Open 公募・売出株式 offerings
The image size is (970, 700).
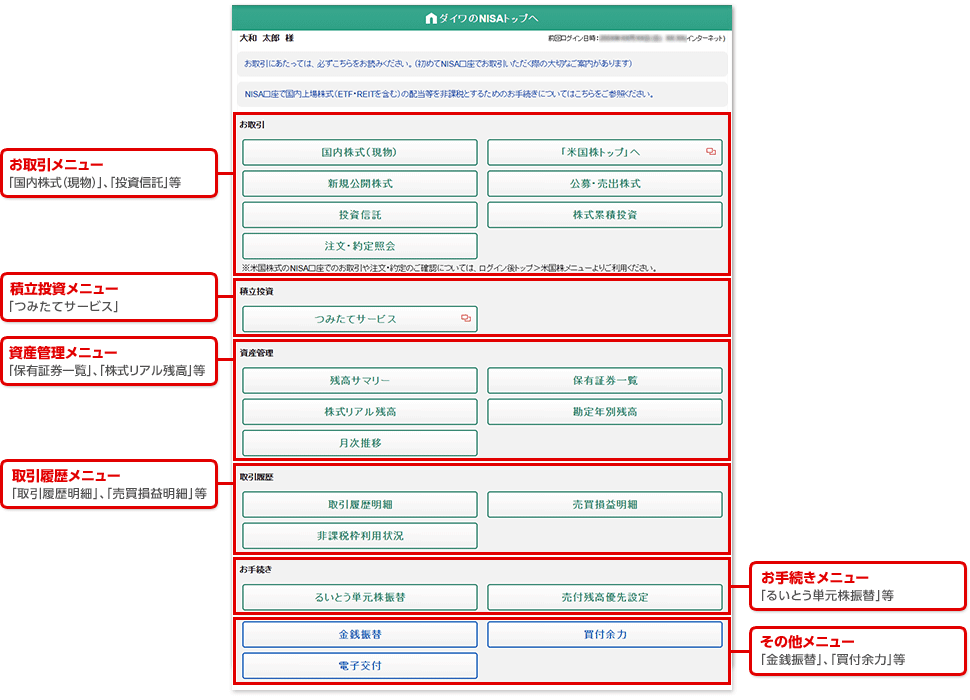click(x=604, y=184)
